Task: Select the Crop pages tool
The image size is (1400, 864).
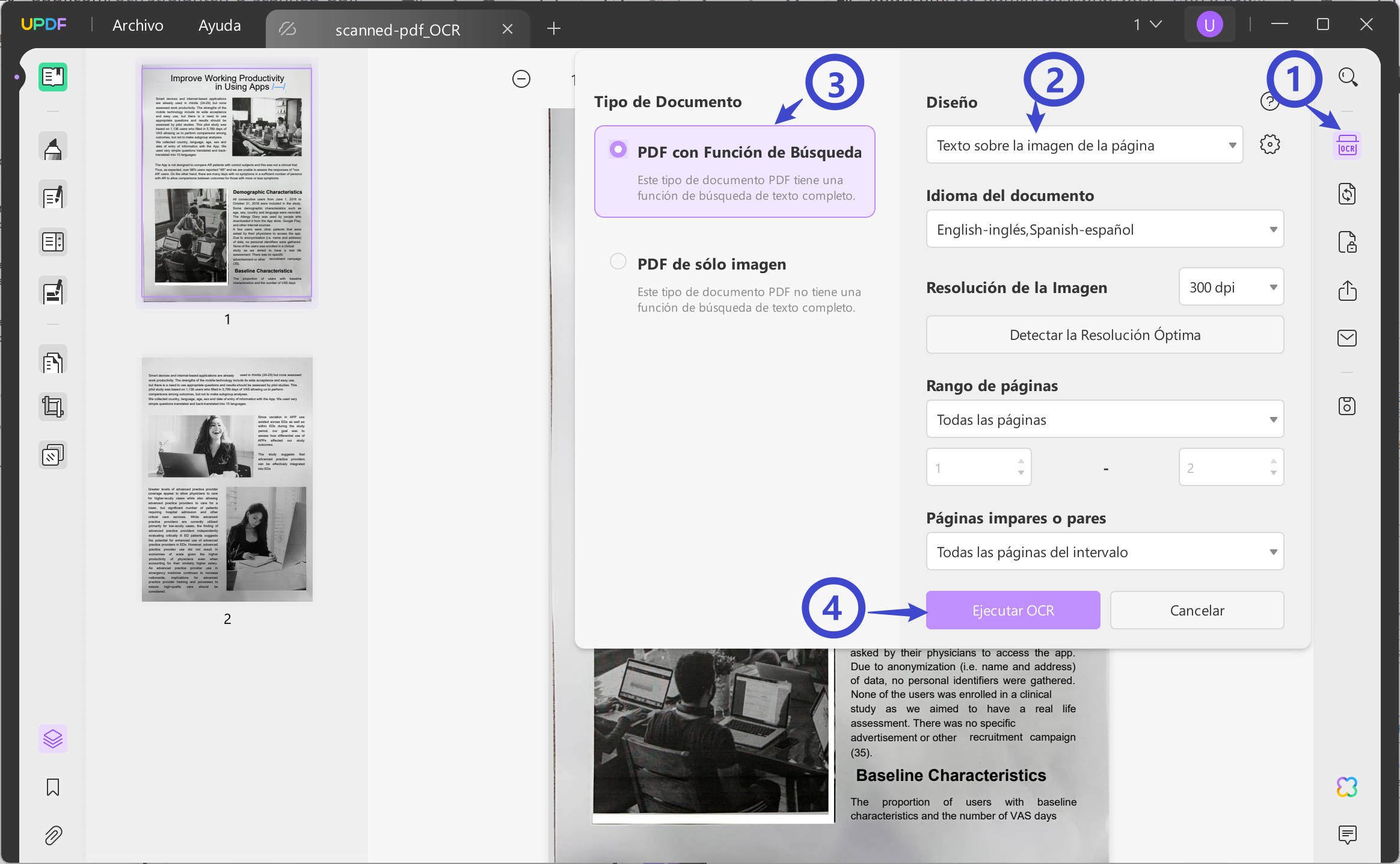Action: pos(53,406)
